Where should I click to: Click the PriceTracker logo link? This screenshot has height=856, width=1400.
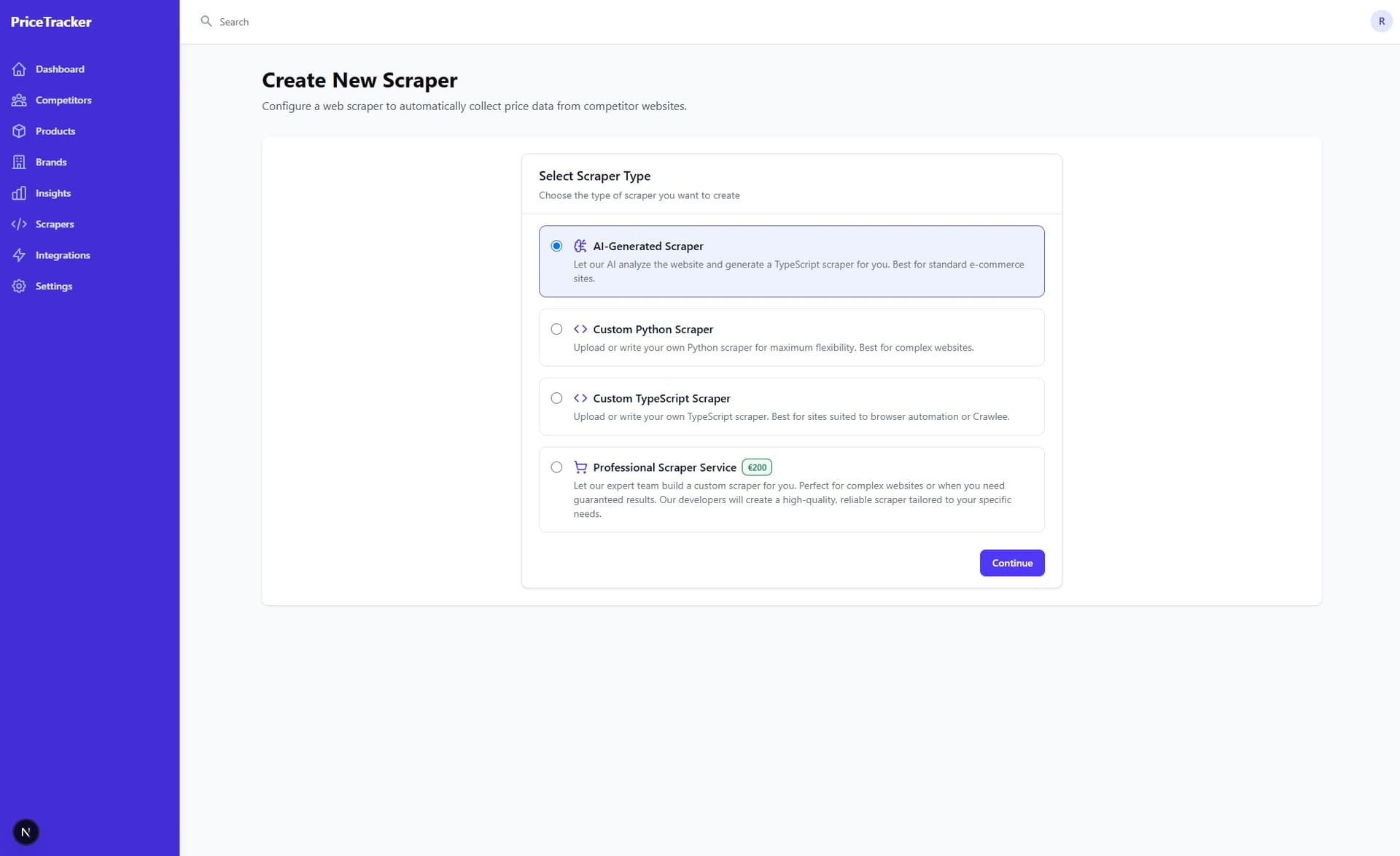click(x=51, y=22)
